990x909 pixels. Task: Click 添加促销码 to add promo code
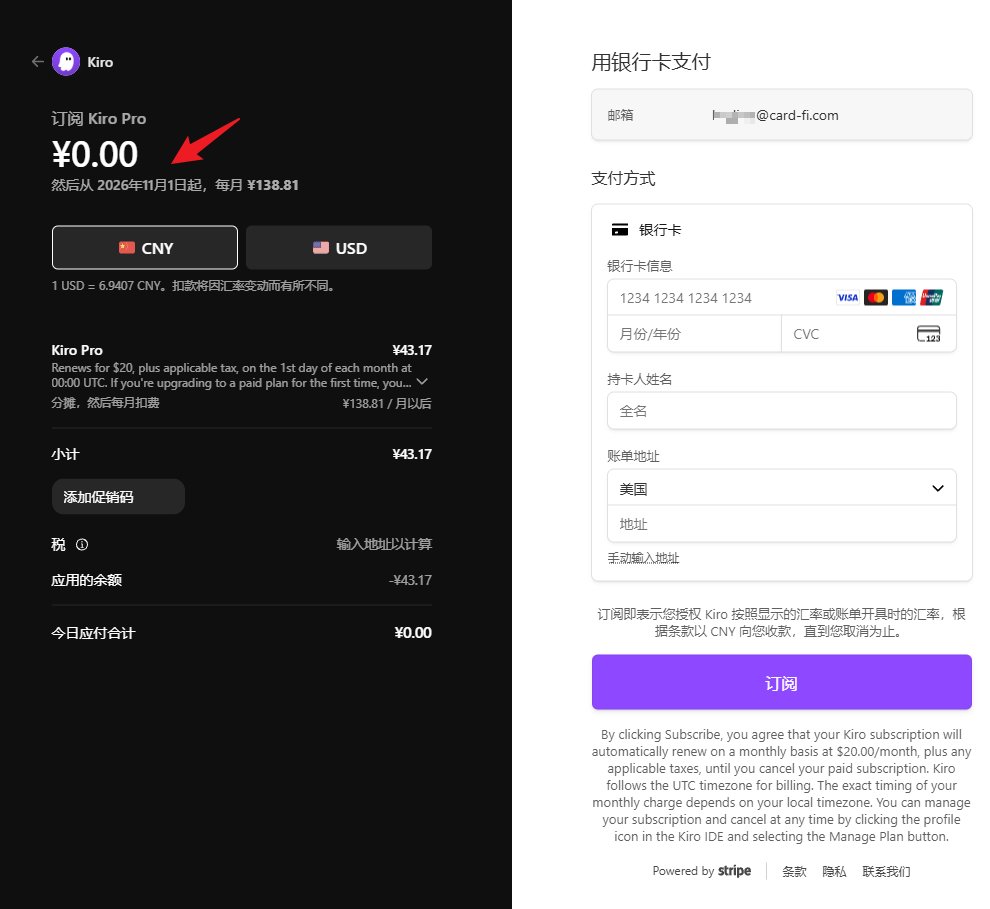pyautogui.click(x=118, y=497)
